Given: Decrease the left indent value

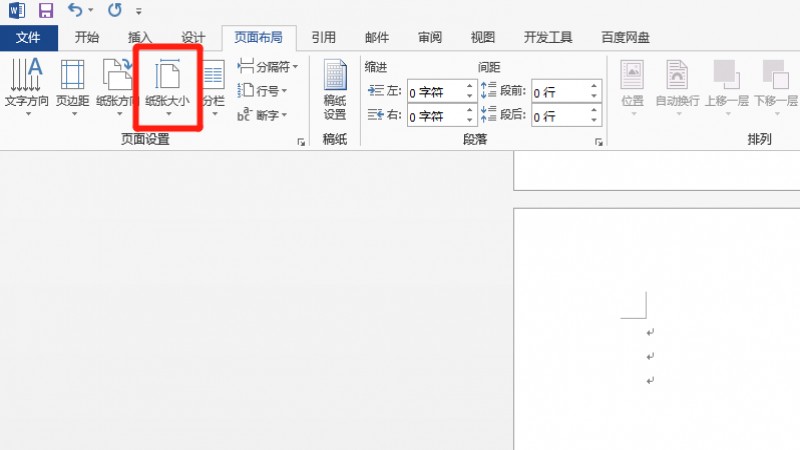Looking at the screenshot, I should [x=469, y=96].
